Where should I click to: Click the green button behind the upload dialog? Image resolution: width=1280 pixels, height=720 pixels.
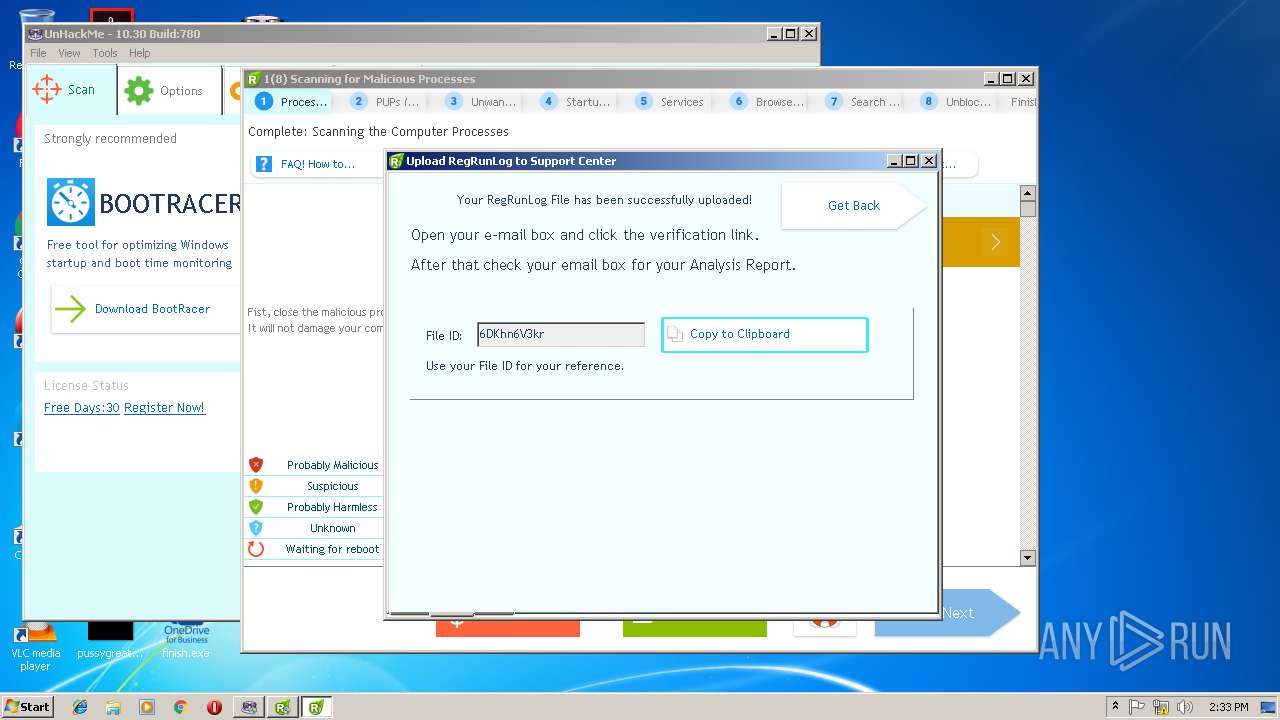[695, 628]
